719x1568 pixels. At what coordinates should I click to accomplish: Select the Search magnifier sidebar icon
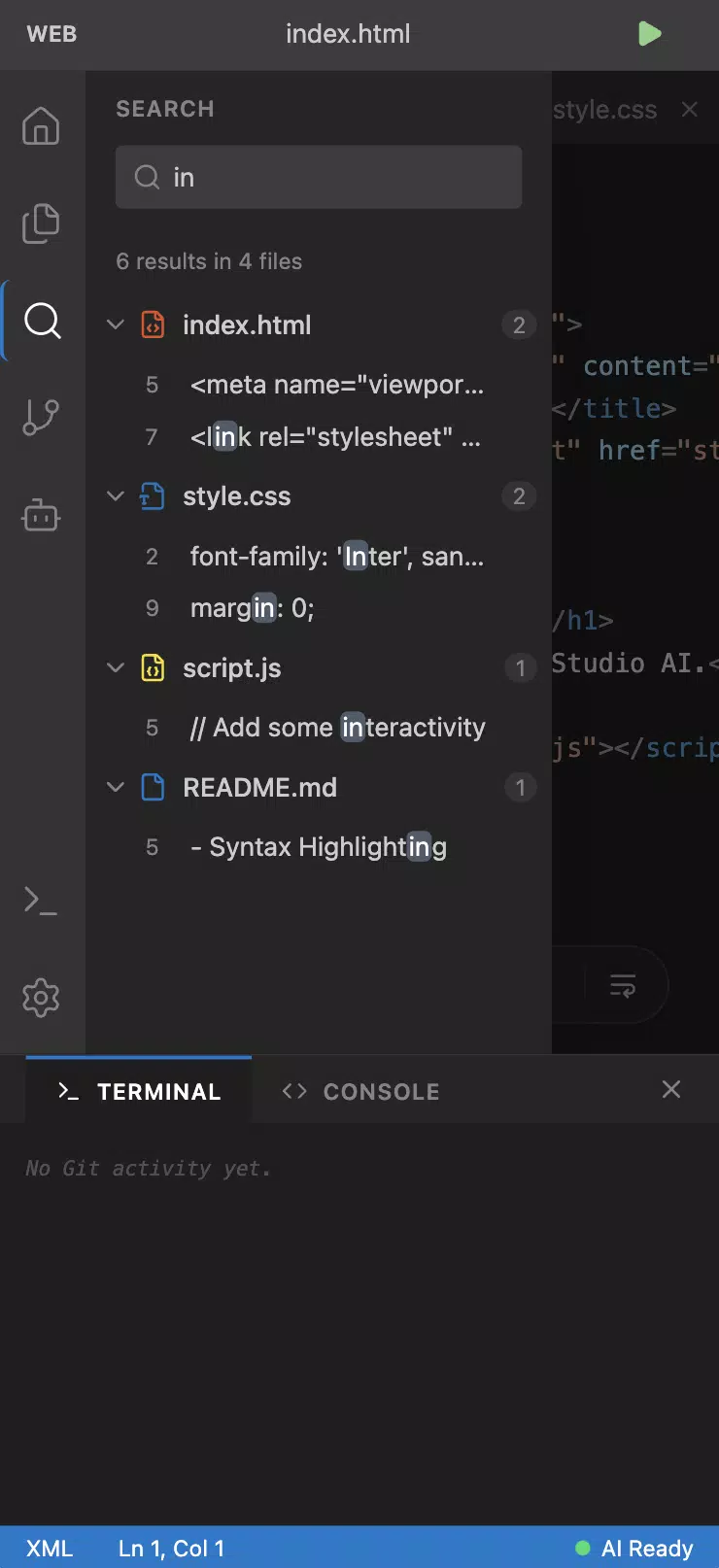[42, 320]
